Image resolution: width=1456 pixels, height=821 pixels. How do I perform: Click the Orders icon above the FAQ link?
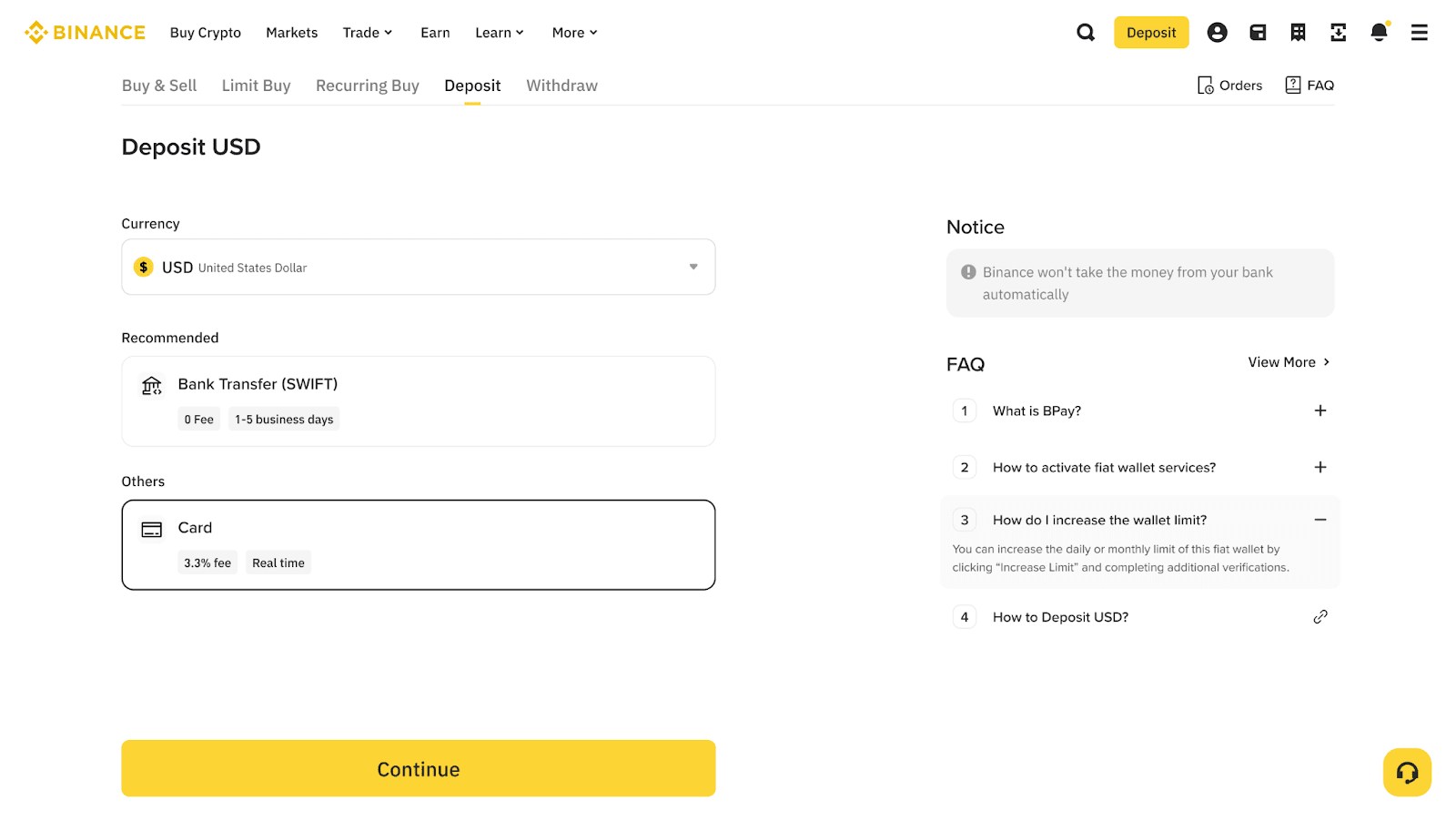pyautogui.click(x=1205, y=85)
